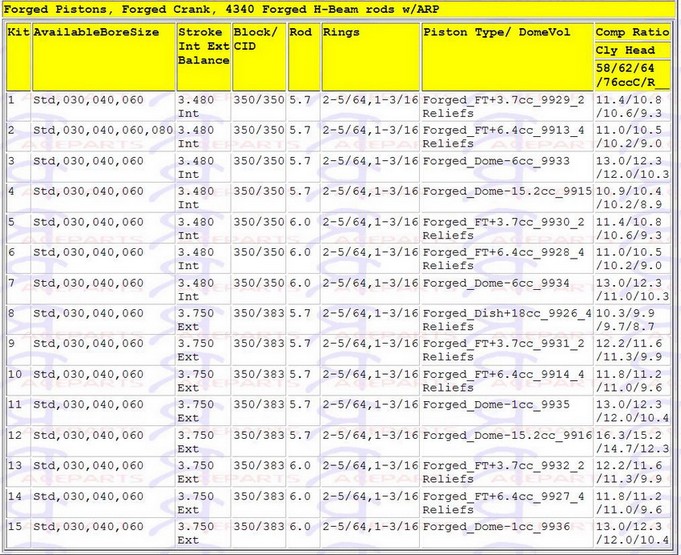This screenshot has width=681, height=555.
Task: Click piston 'Forged_Dome-15.2cc_9916'
Action: 507,442
